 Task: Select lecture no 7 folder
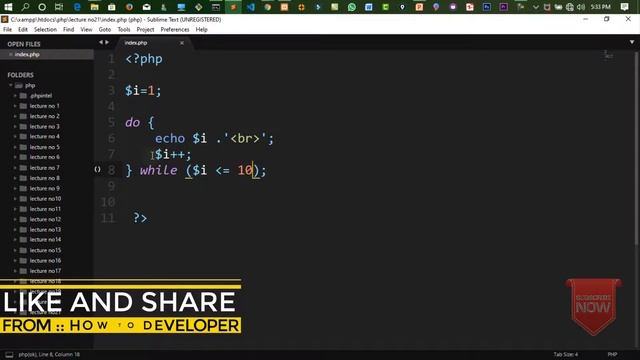tap(44, 168)
